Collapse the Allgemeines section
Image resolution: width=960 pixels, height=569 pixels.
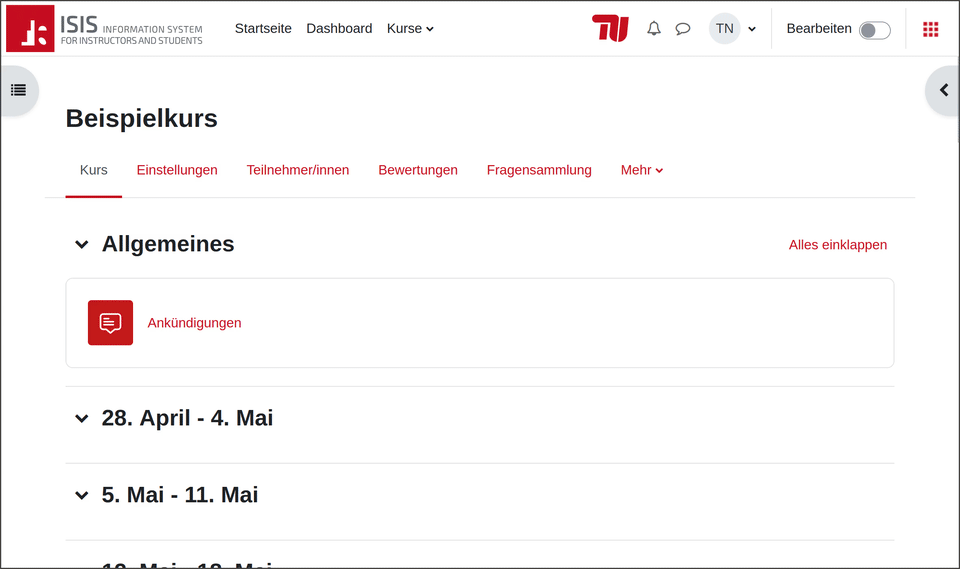(x=82, y=245)
